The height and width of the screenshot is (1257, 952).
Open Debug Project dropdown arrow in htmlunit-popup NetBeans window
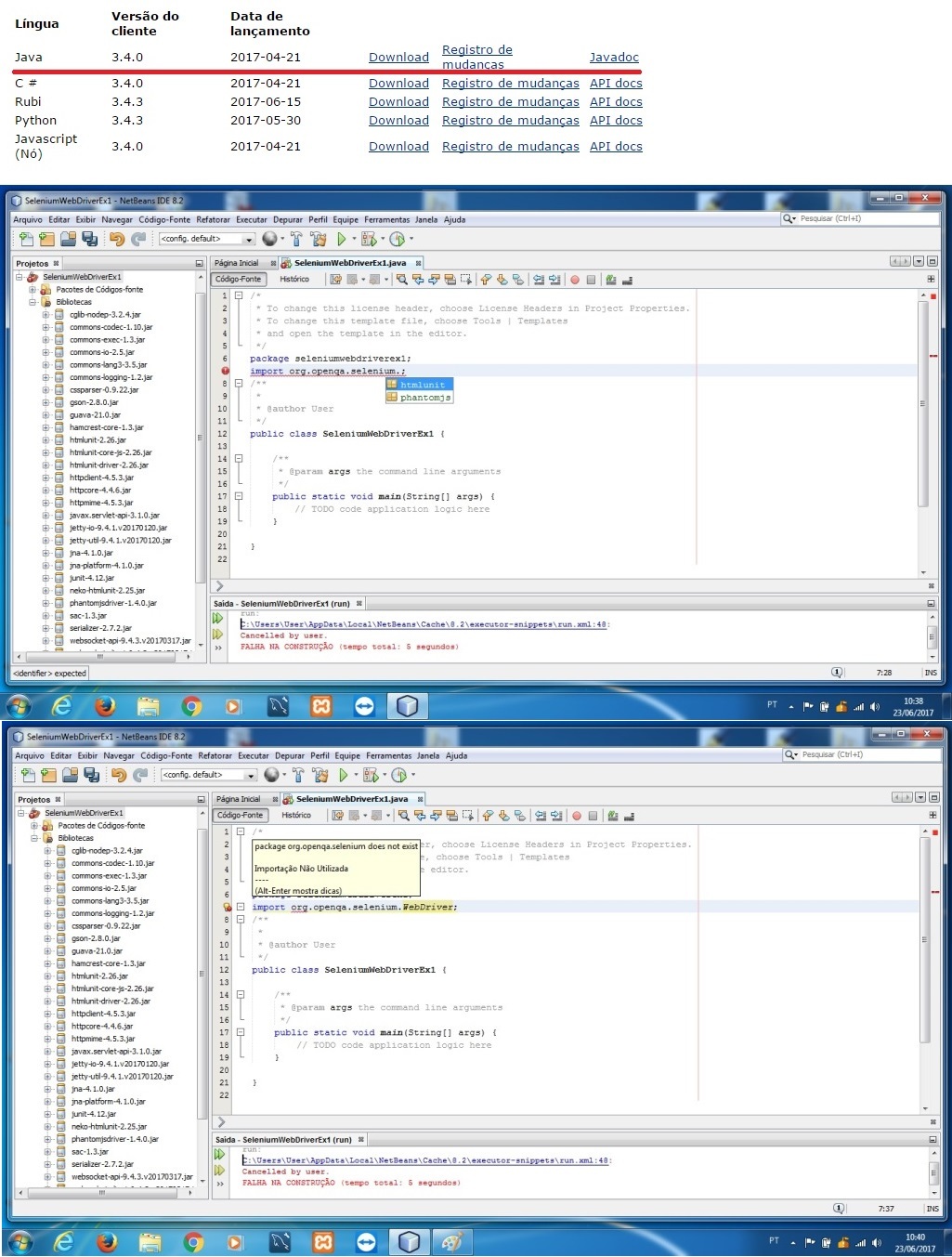coord(382,239)
